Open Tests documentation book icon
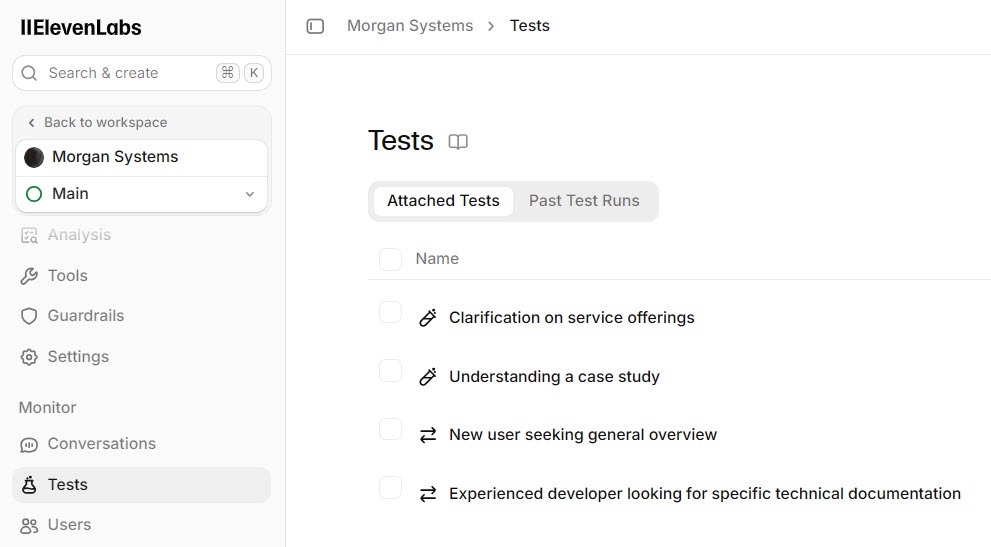Image resolution: width=991 pixels, height=547 pixels. (458, 142)
